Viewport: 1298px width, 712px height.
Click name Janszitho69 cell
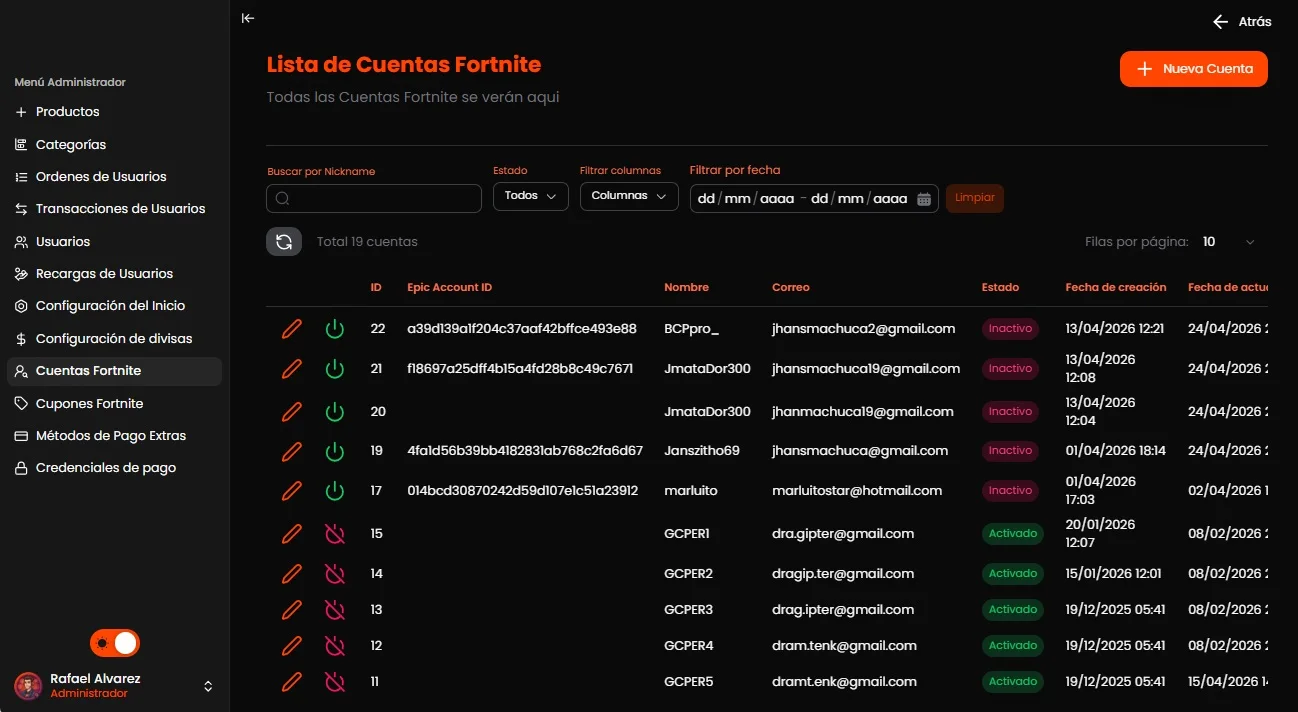click(702, 451)
